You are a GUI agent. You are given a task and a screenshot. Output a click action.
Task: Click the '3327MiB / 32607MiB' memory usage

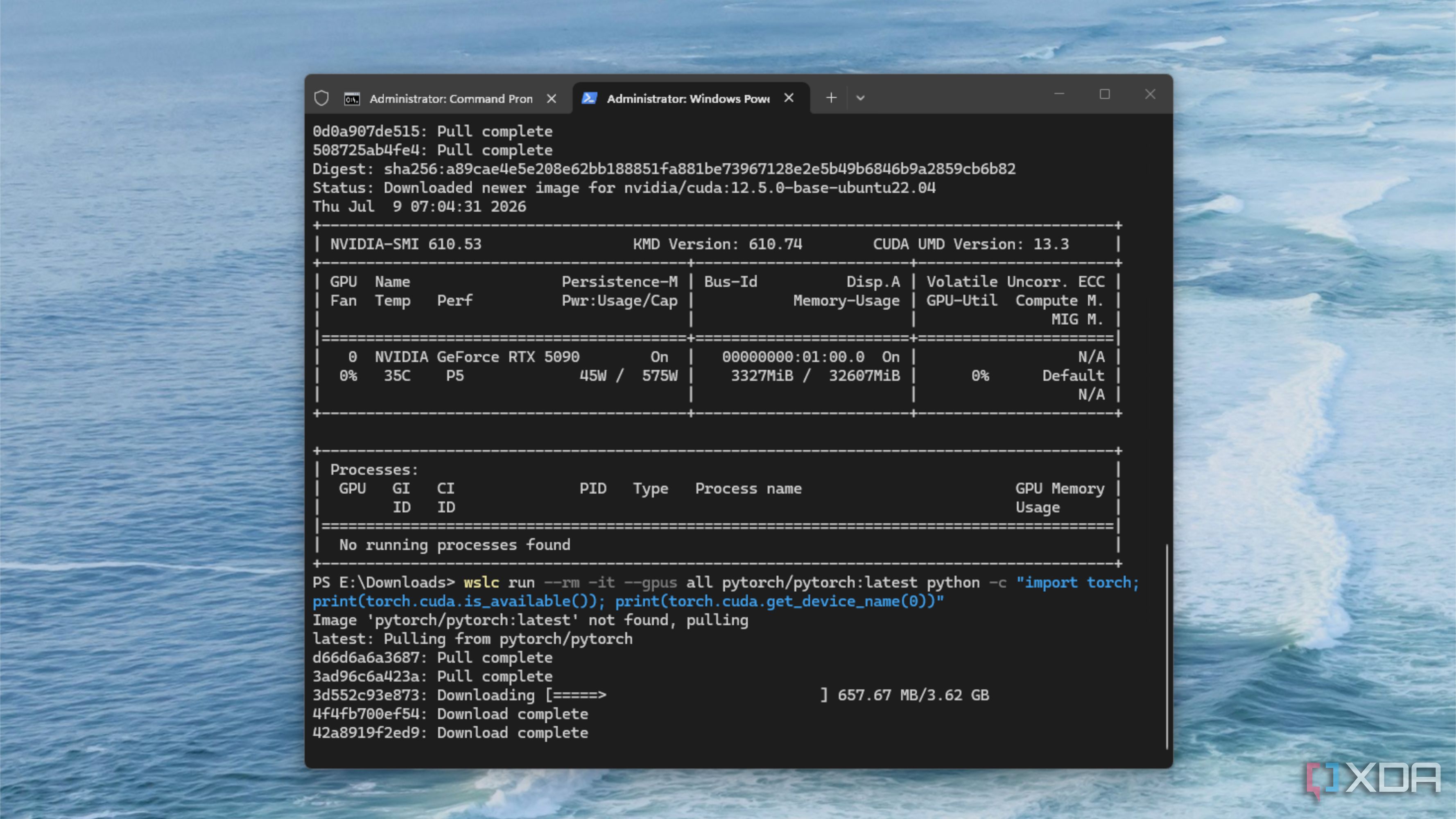[x=815, y=376]
